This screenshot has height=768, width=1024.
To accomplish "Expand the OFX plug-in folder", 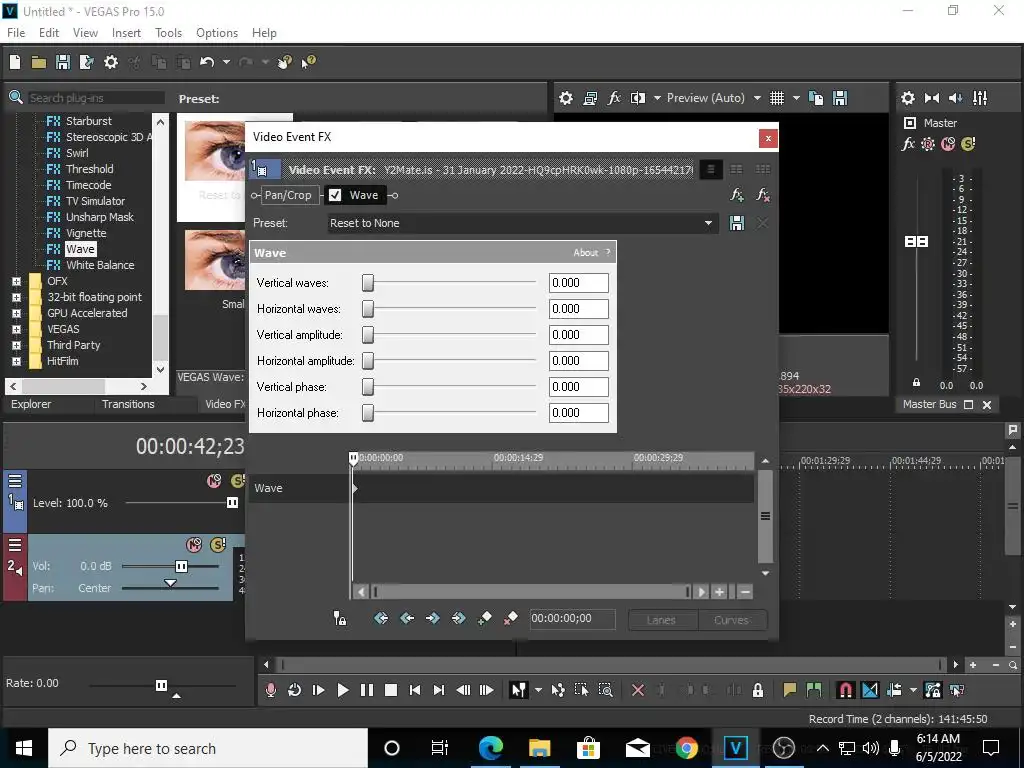I will coord(16,281).
